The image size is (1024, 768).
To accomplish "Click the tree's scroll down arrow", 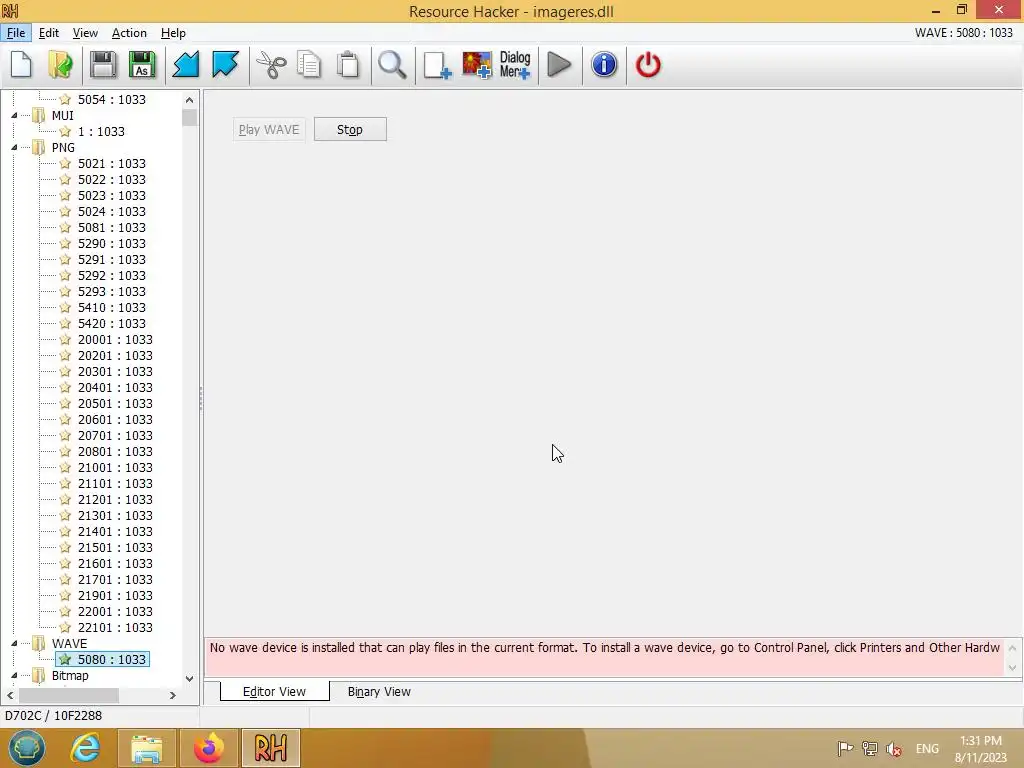I will (189, 679).
